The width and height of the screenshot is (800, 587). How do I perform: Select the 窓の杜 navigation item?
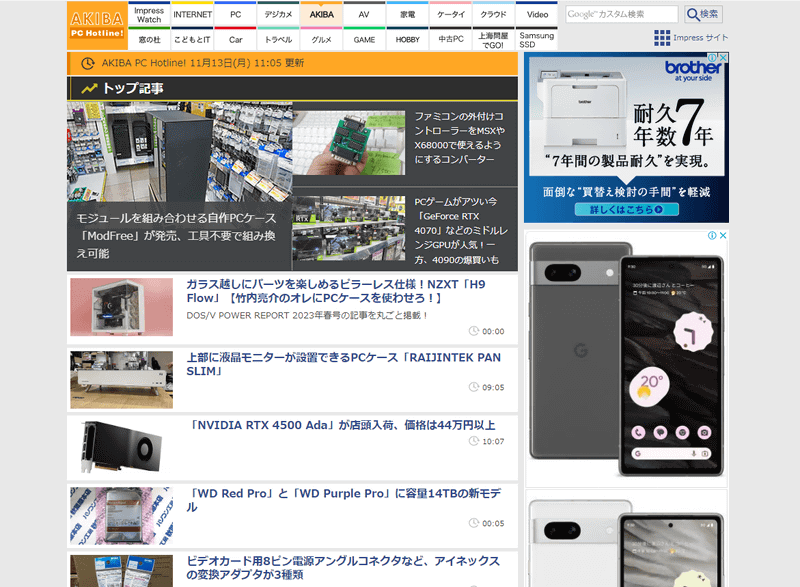tap(149, 38)
